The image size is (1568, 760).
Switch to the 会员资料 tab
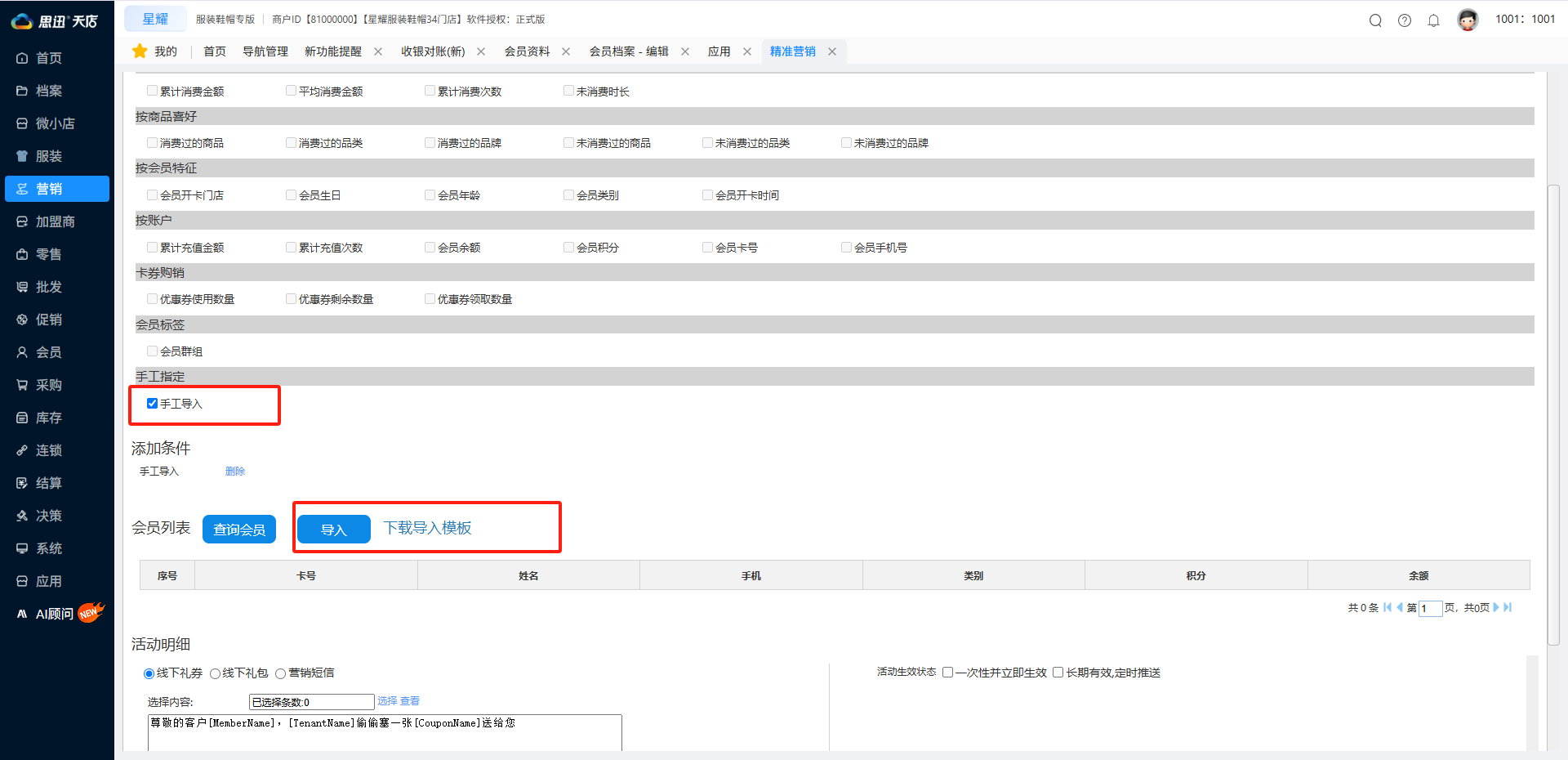(527, 51)
